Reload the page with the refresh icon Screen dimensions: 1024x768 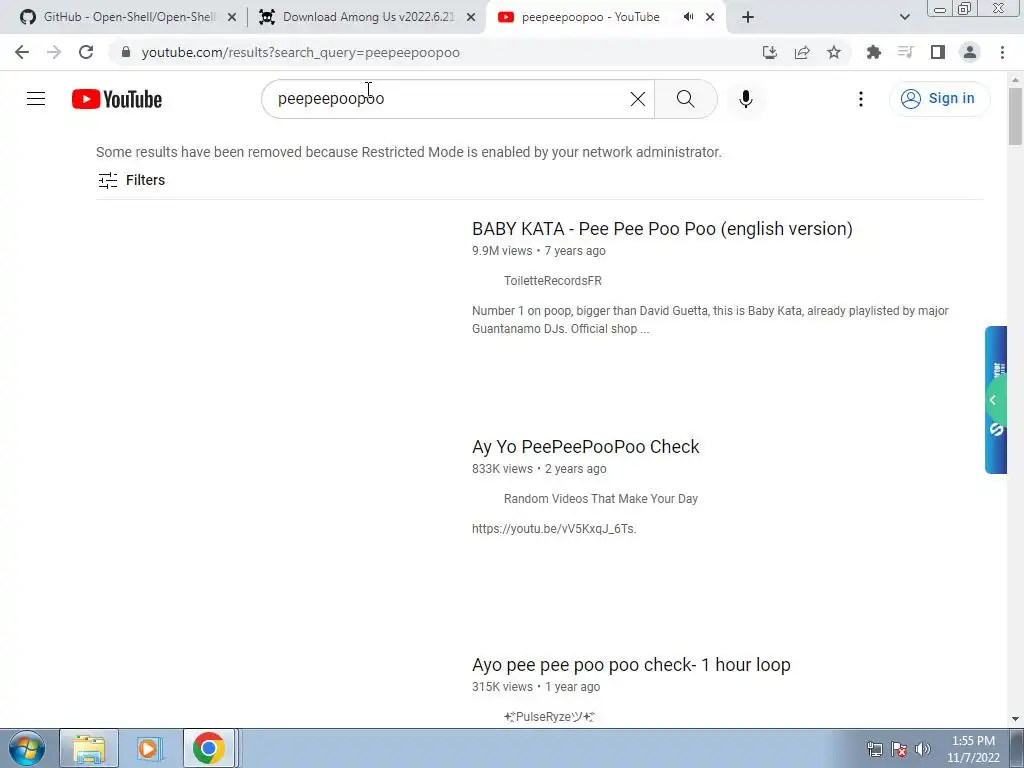pyautogui.click(x=86, y=52)
